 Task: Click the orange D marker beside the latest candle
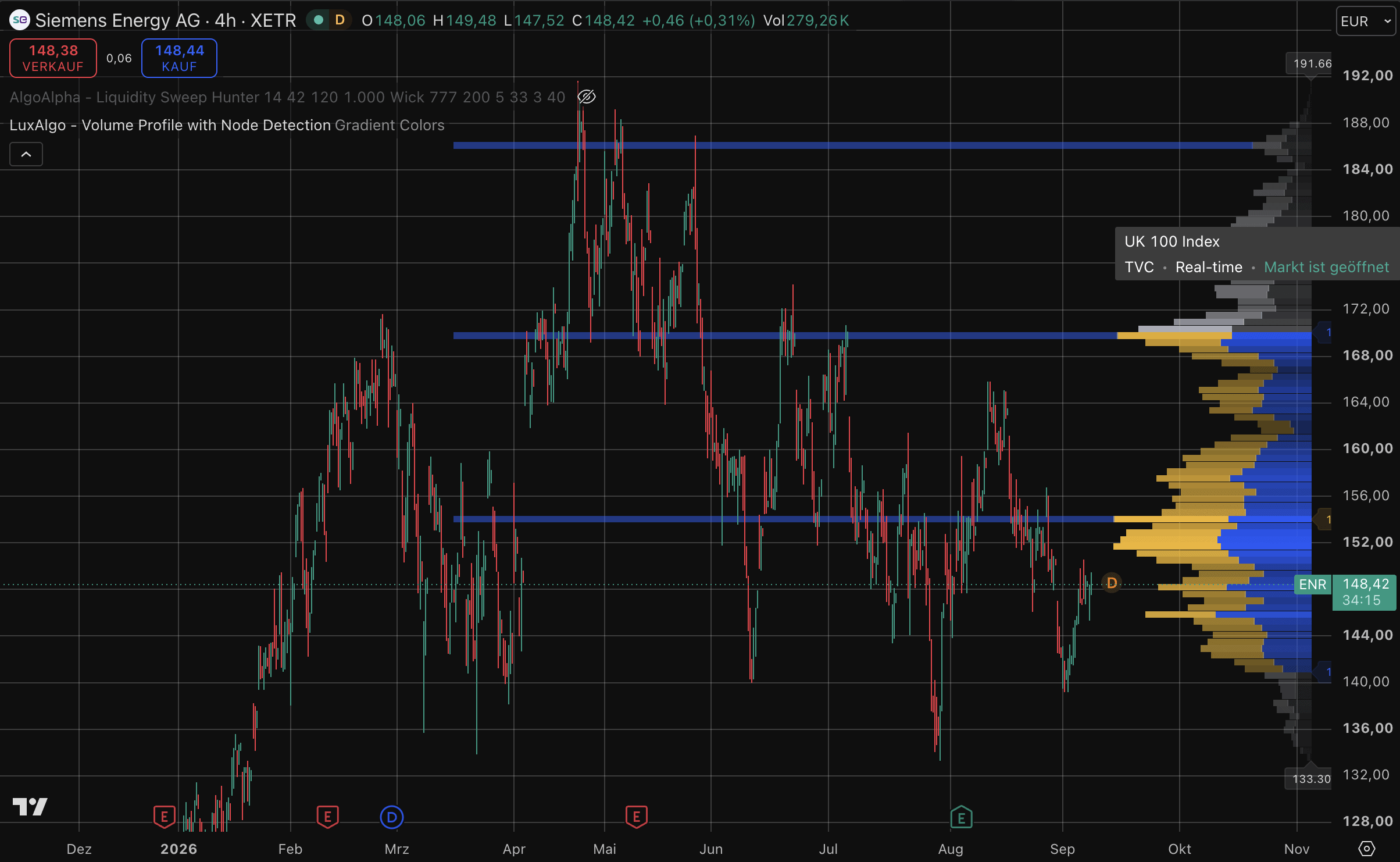pos(1112,582)
